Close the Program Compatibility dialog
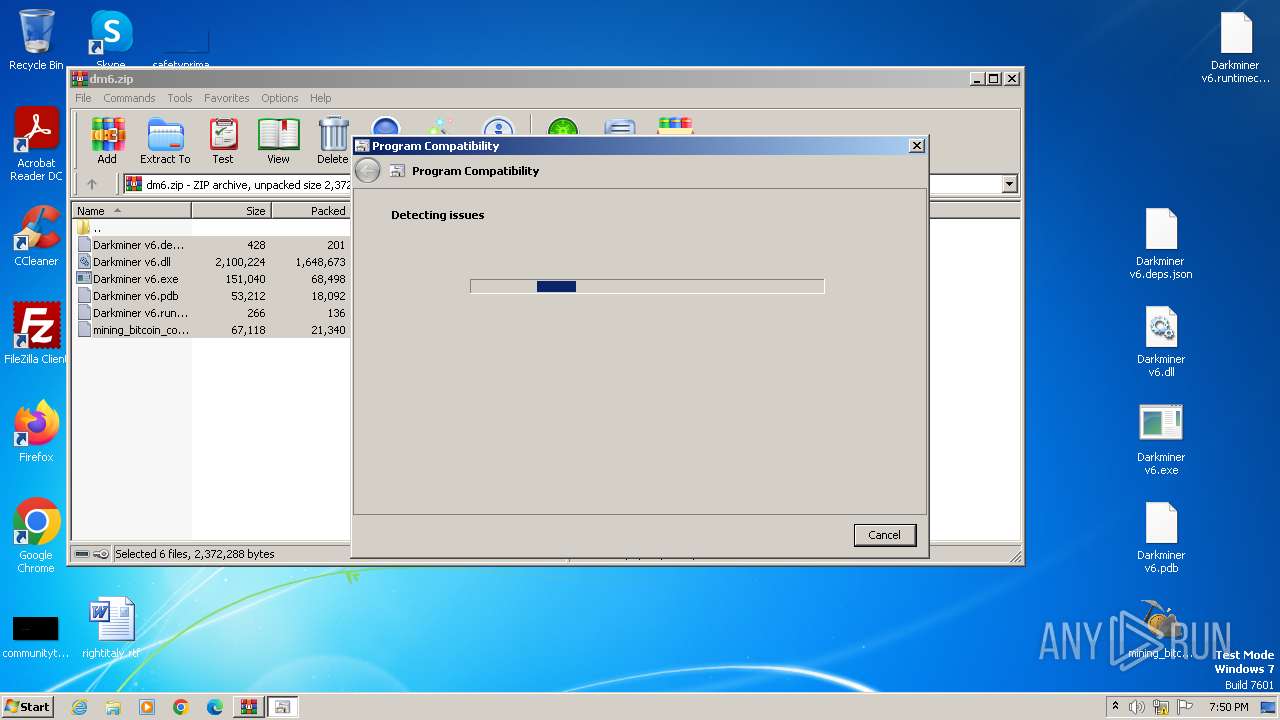Screen dimensions: 1280x720 (916, 146)
